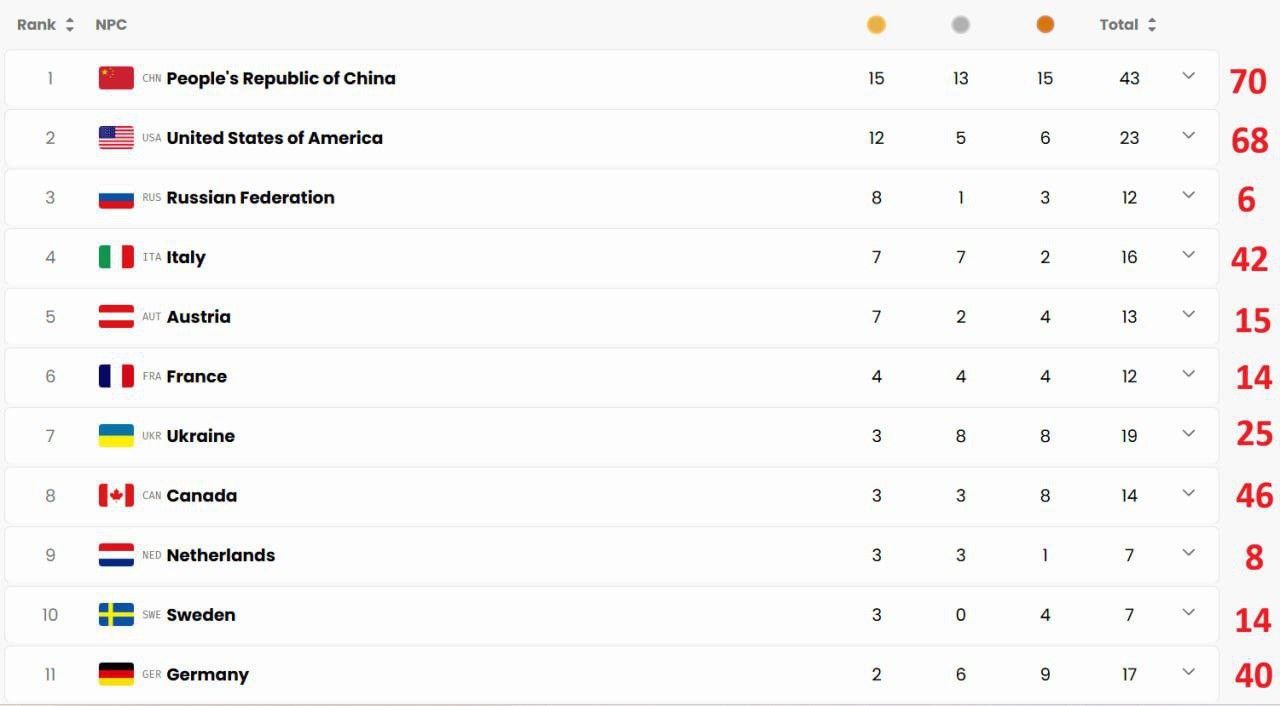The width and height of the screenshot is (1280, 706).
Task: Click the Canada flag icon
Action: pos(116,495)
